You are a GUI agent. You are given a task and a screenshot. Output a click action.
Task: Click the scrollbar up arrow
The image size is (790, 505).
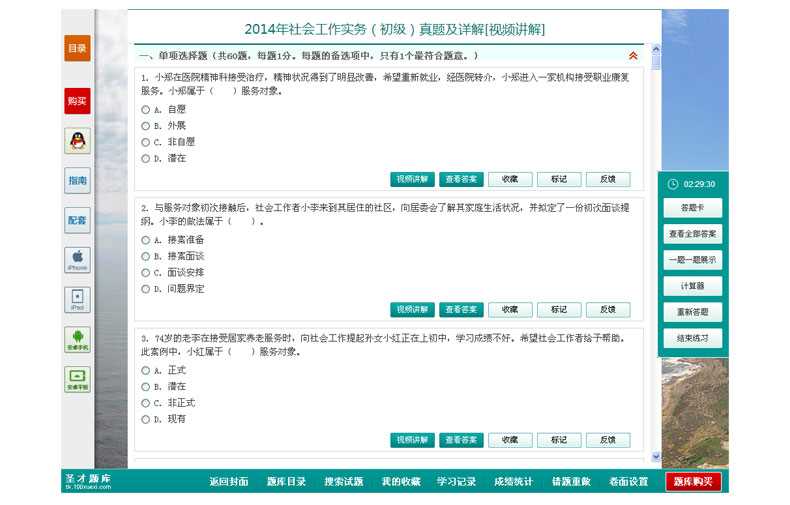click(656, 48)
